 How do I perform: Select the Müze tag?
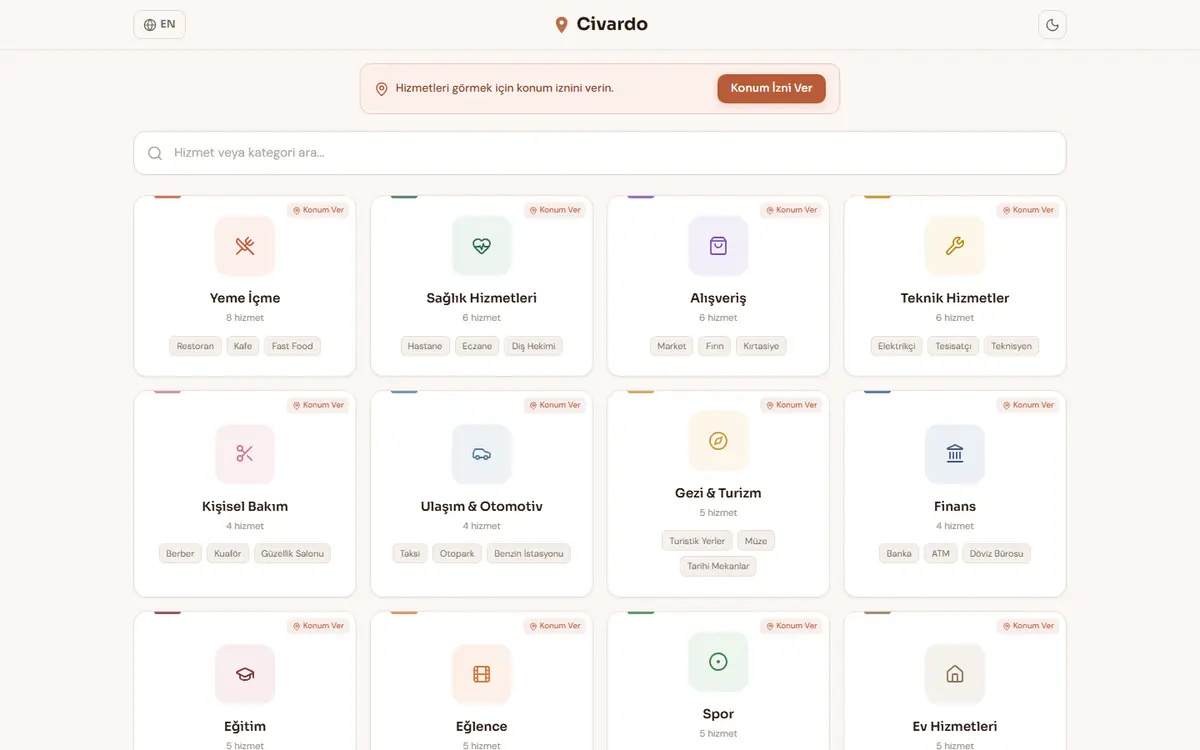(756, 541)
